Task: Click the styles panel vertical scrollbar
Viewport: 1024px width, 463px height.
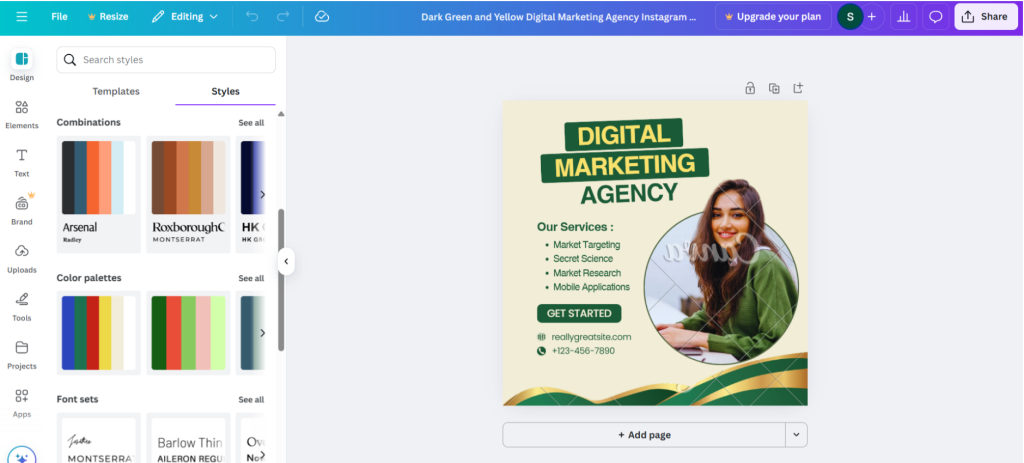Action: point(281,279)
